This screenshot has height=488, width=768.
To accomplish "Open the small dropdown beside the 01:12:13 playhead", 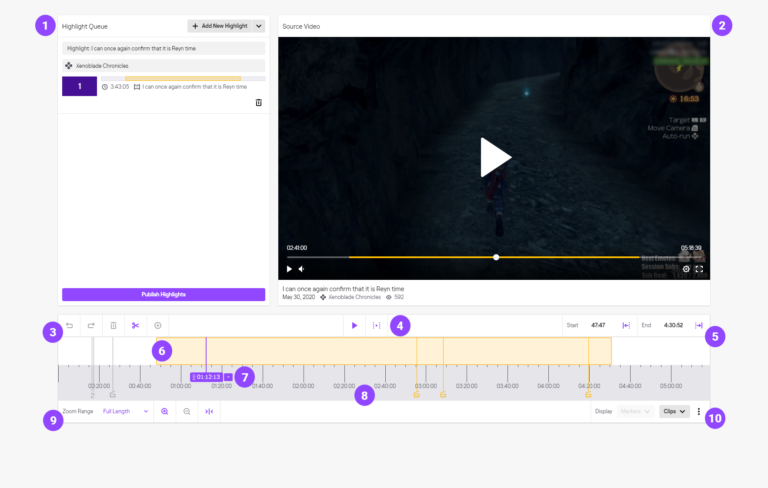I will pyautogui.click(x=228, y=377).
